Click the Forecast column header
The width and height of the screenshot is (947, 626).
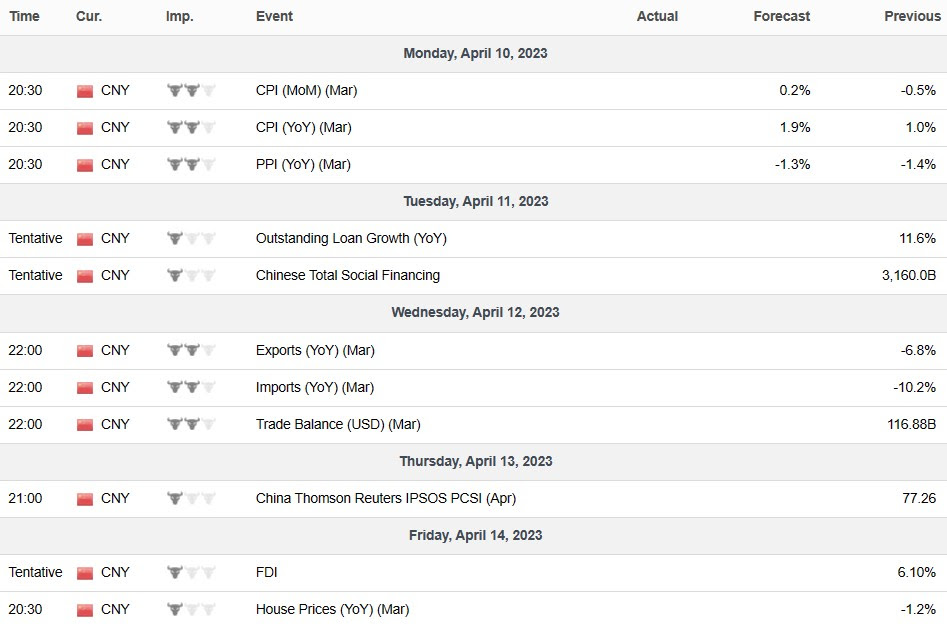[781, 17]
